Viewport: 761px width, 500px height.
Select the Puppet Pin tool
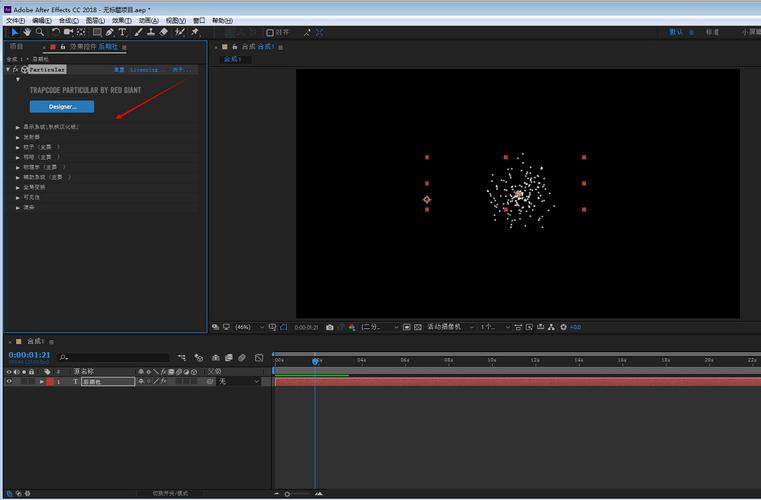pos(193,32)
